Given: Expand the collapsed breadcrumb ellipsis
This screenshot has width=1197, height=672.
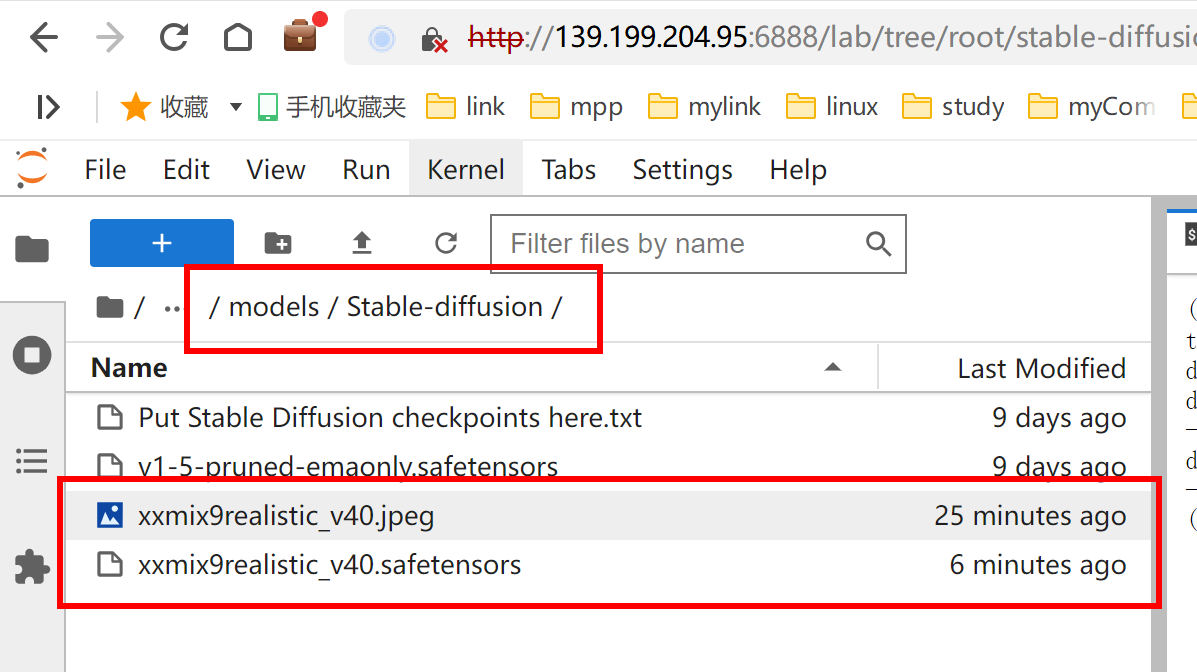Looking at the screenshot, I should 172,307.
